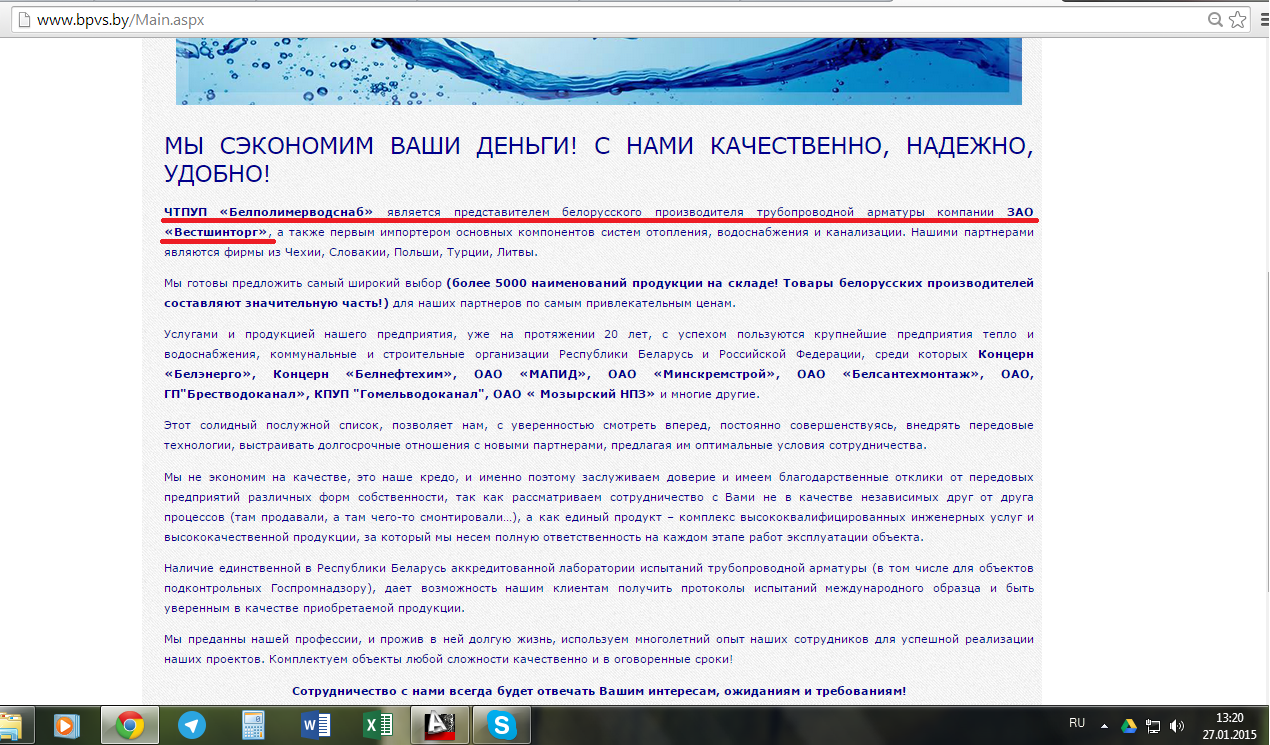Open the AutoCAD window from the taskbar

coord(438,725)
